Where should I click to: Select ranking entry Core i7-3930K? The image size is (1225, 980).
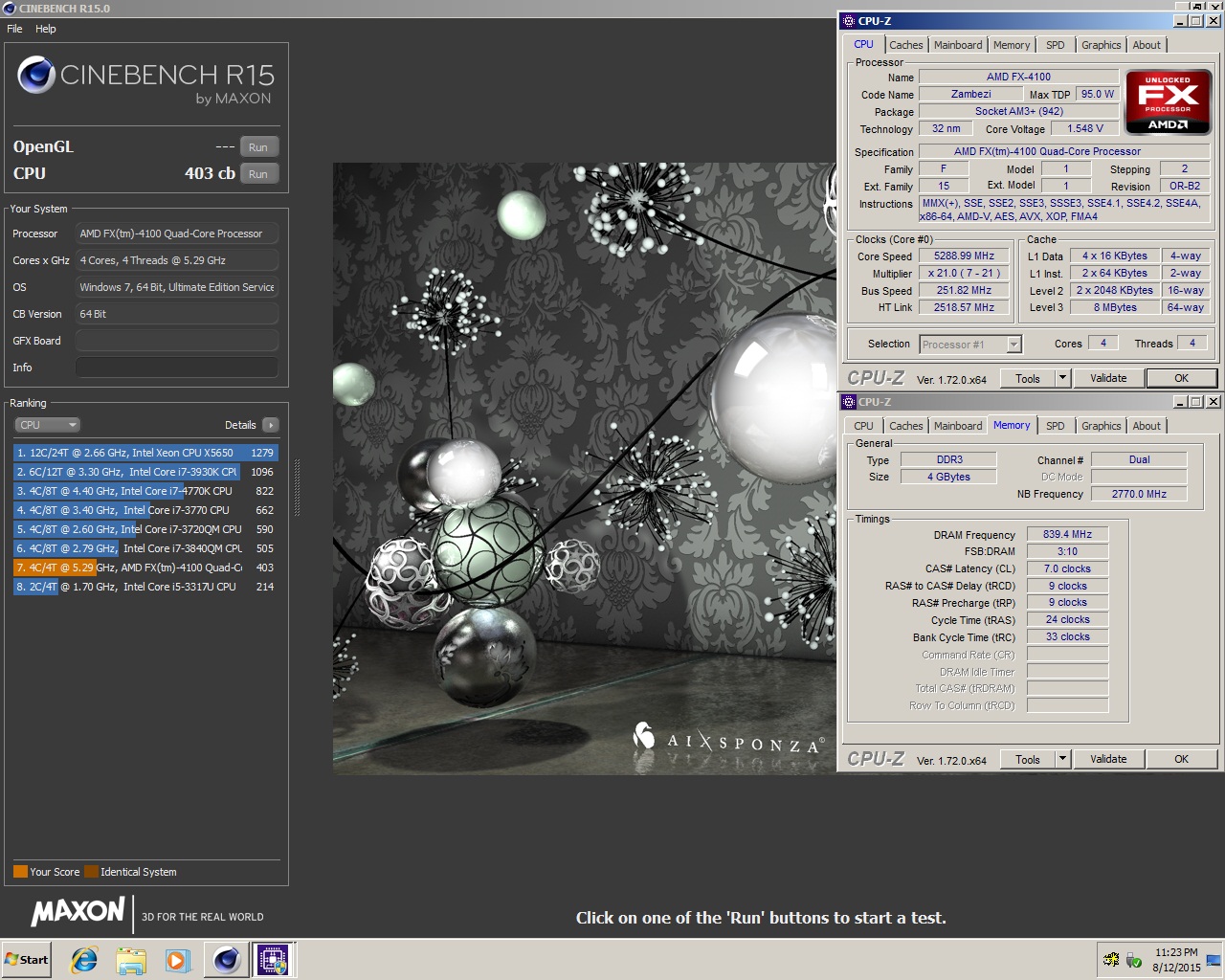click(145, 472)
